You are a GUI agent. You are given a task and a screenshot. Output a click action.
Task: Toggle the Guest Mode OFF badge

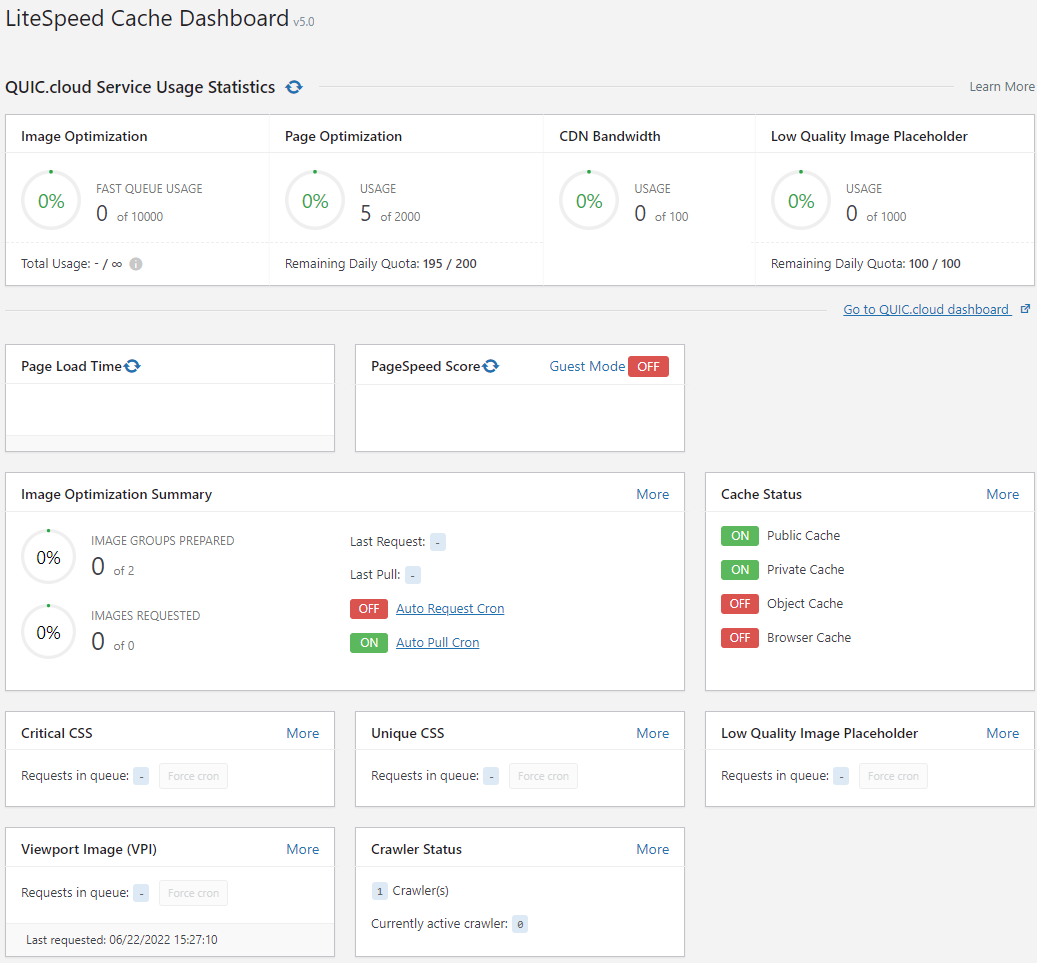(648, 366)
